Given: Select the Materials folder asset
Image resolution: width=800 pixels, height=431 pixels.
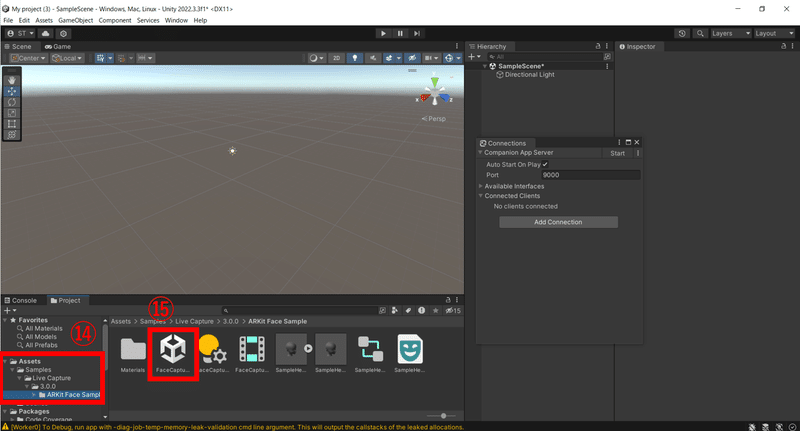Looking at the screenshot, I should (133, 354).
